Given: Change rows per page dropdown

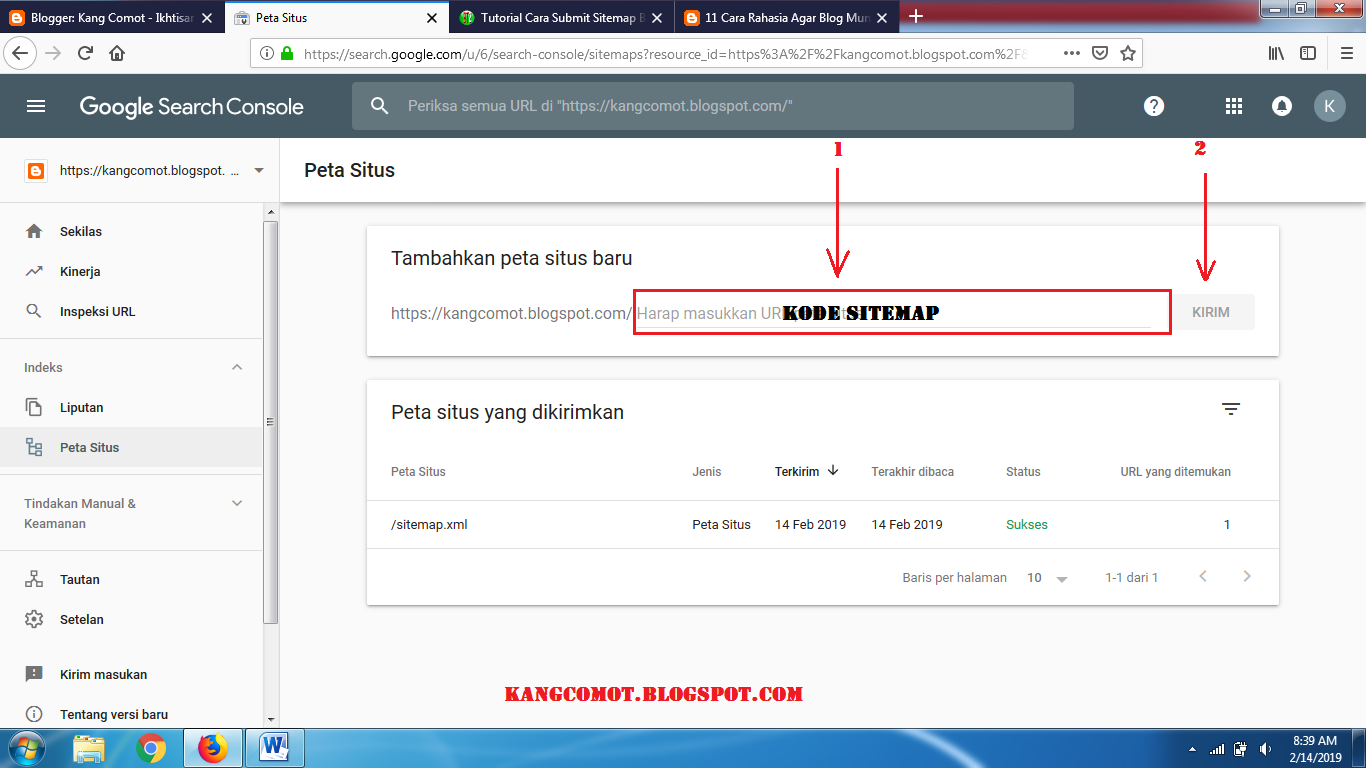Looking at the screenshot, I should click(x=1047, y=578).
